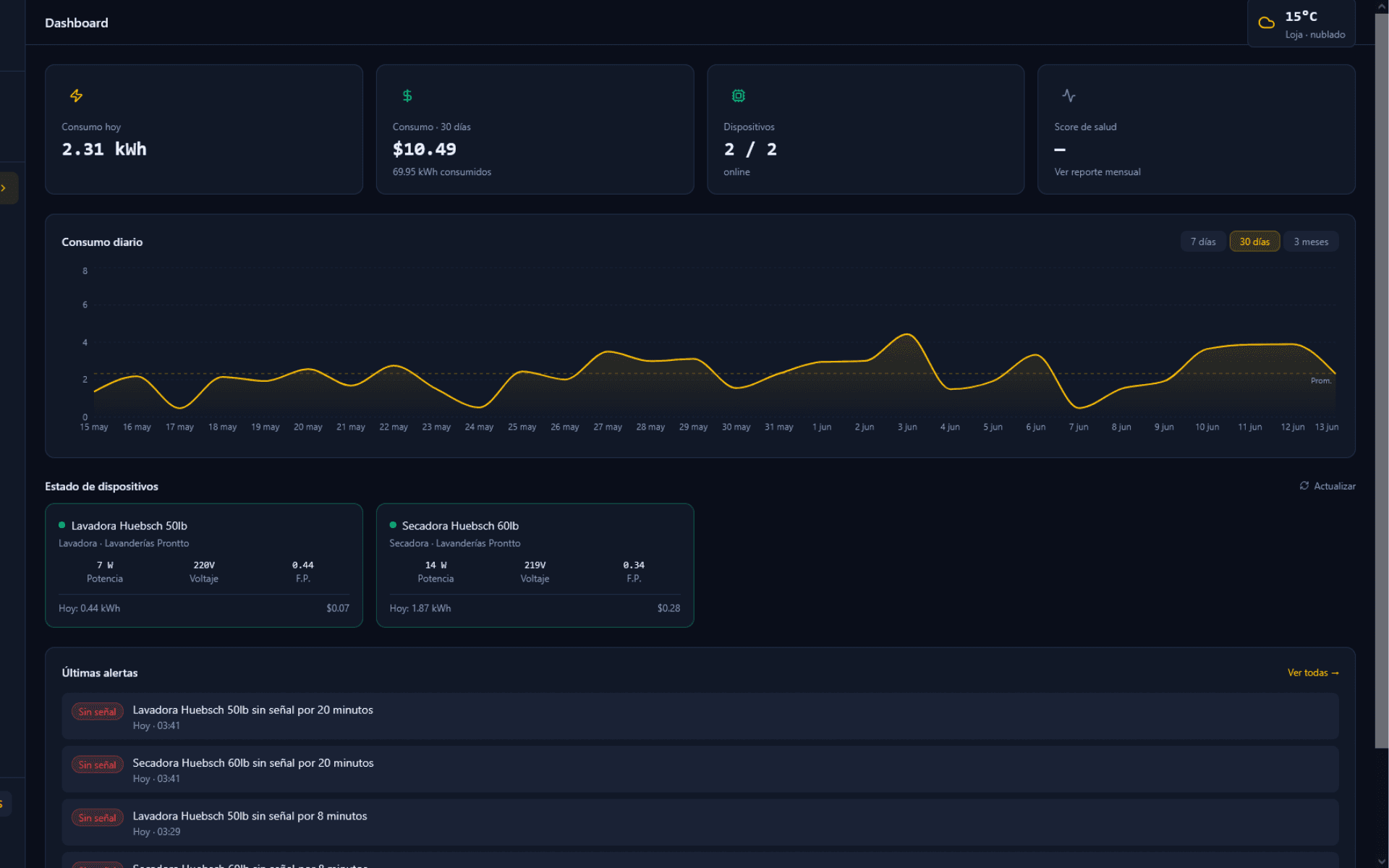Switch chart range to 3 meses
The height and width of the screenshot is (868, 1389).
(x=1311, y=242)
